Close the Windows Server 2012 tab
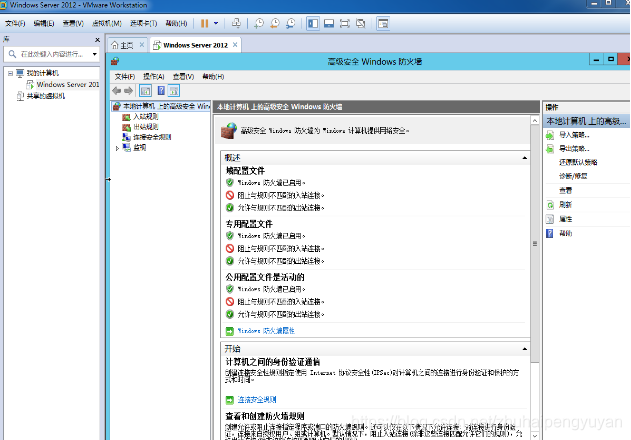Screen dimensions: 631x440 point(235,45)
